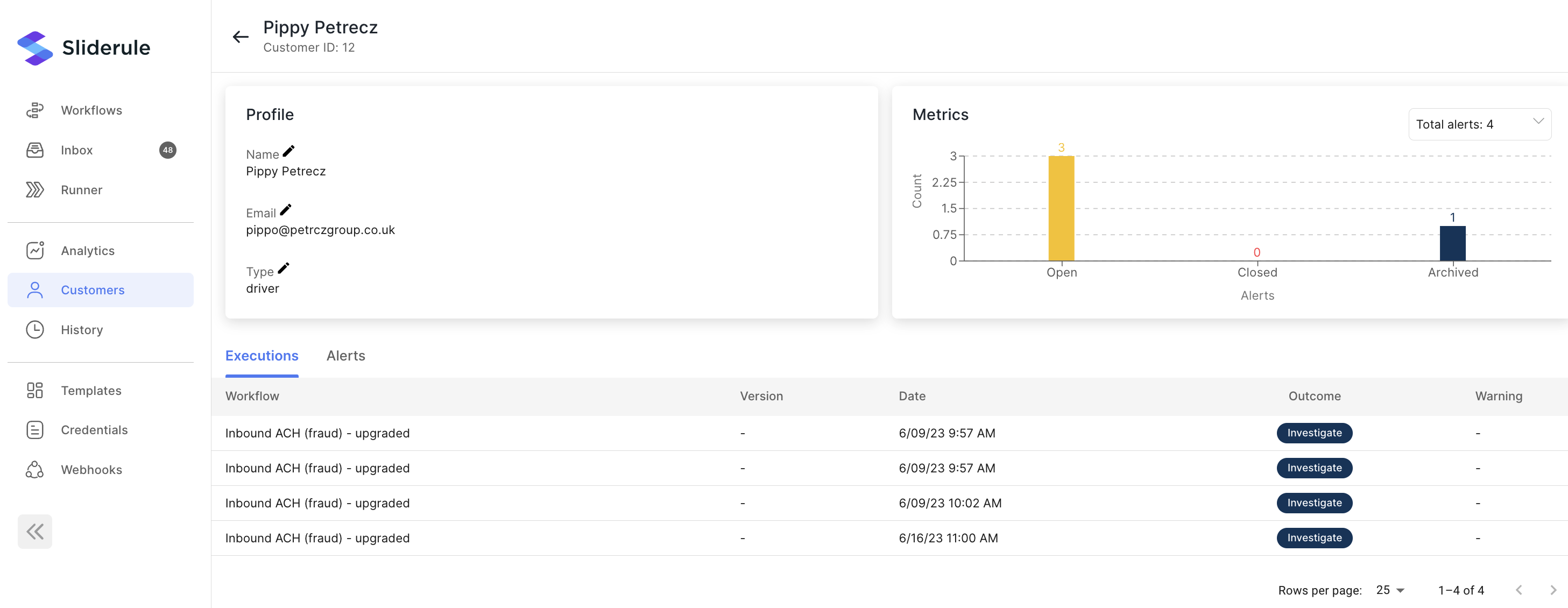Edit the Name field pencil icon

(x=288, y=151)
